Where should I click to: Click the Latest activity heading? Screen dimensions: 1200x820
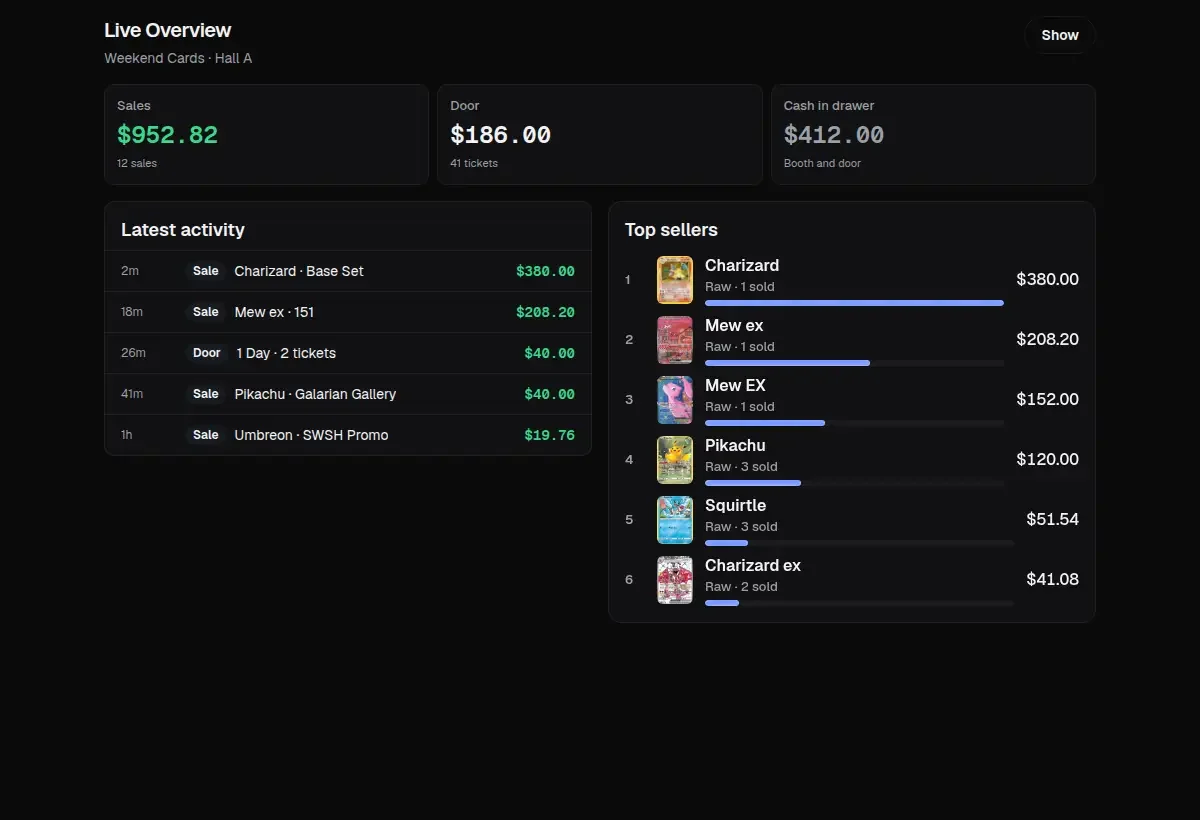pyautogui.click(x=183, y=230)
